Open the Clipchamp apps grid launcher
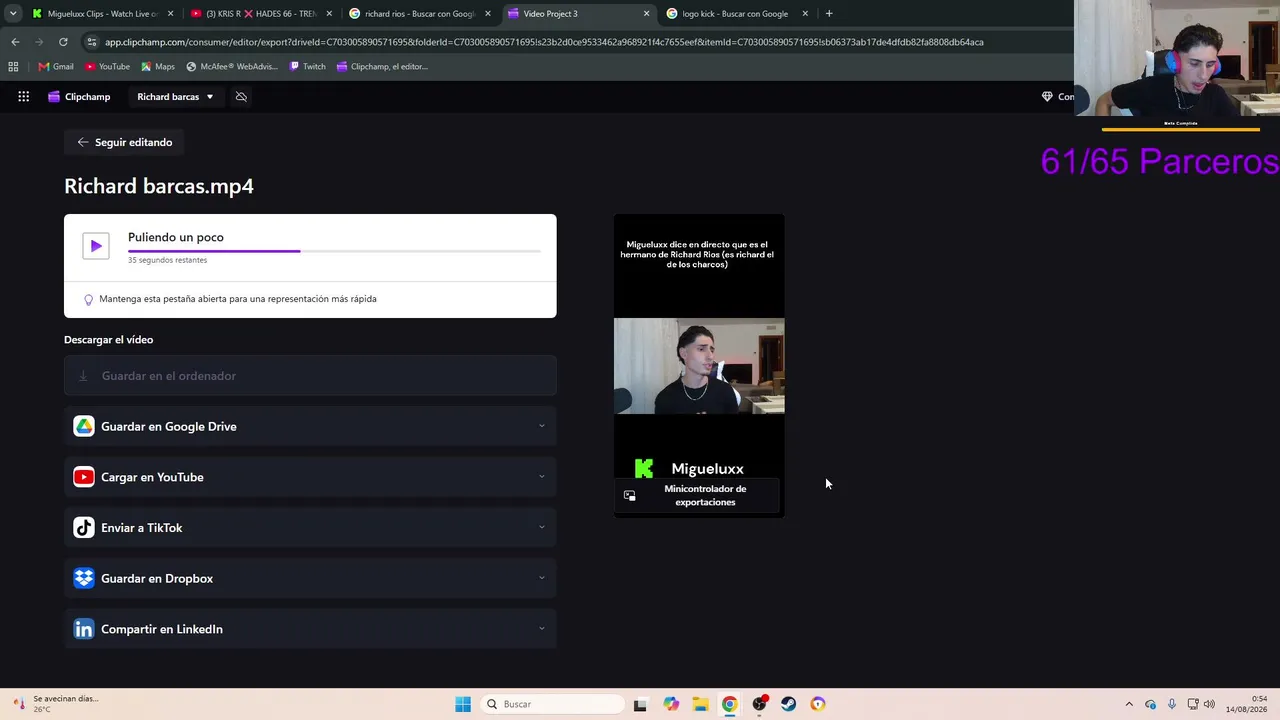 [x=23, y=97]
